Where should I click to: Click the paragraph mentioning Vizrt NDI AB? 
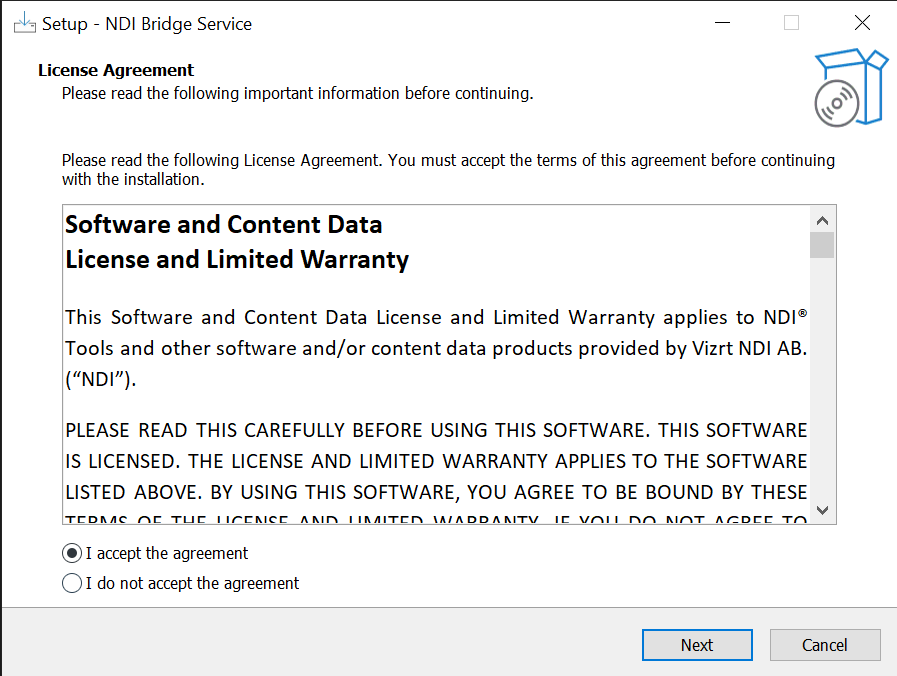point(436,348)
